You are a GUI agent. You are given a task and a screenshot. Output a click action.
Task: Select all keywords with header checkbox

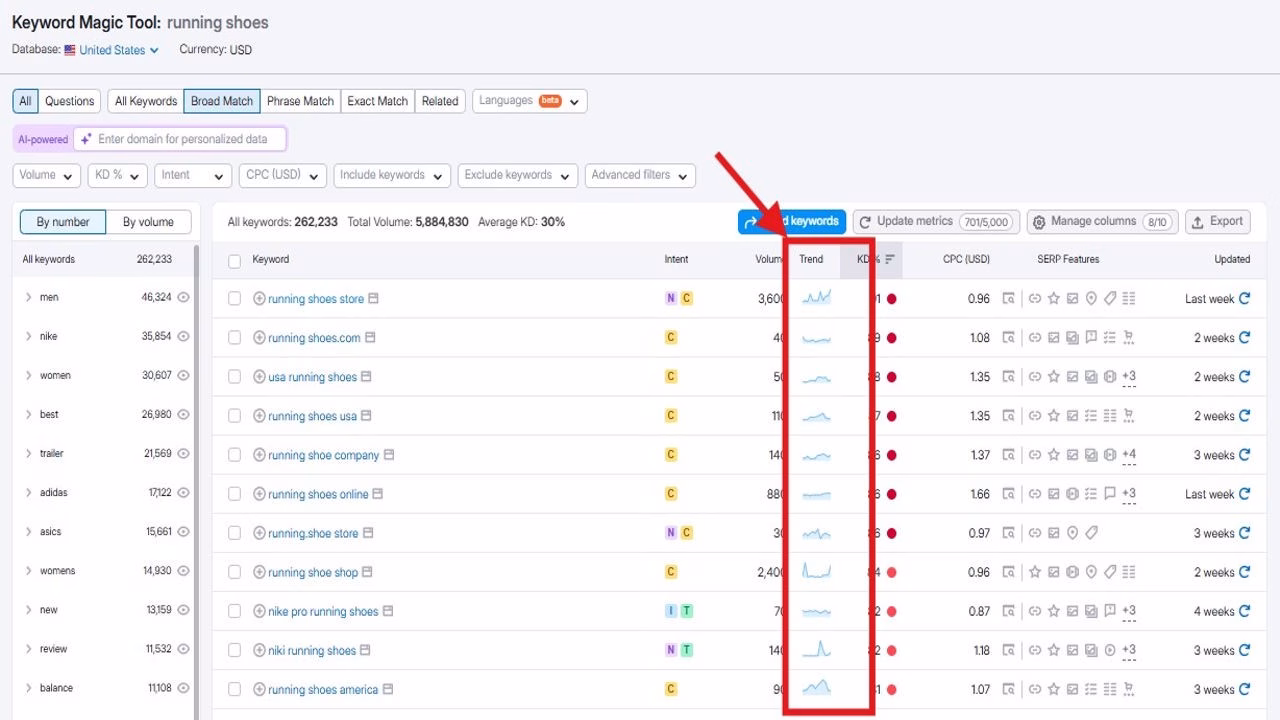click(234, 260)
